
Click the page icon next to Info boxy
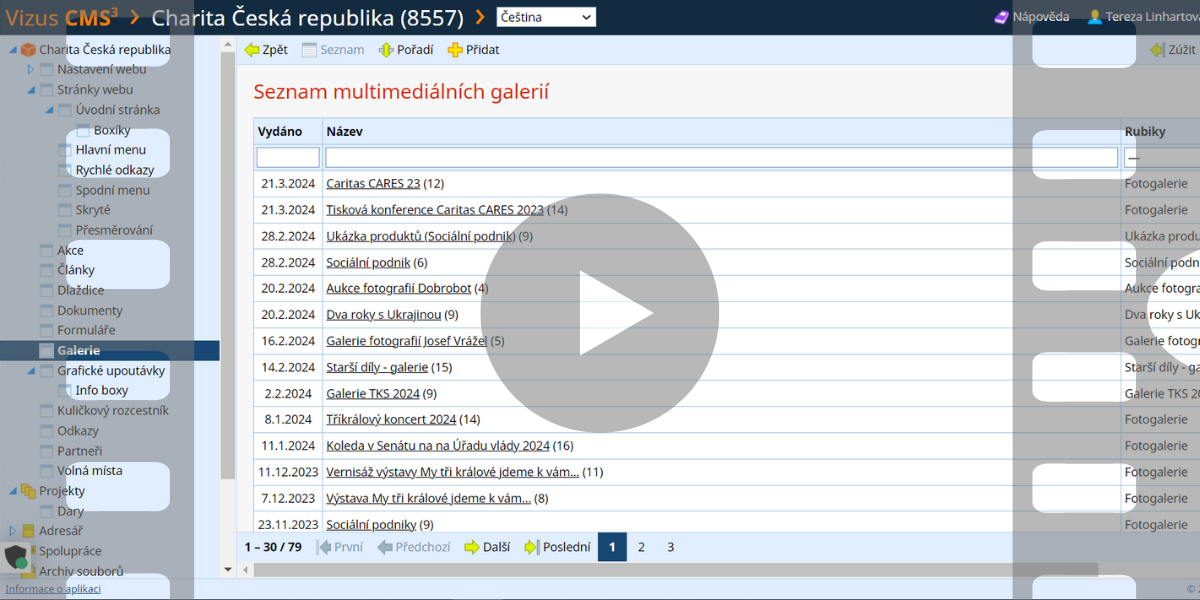(x=64, y=391)
